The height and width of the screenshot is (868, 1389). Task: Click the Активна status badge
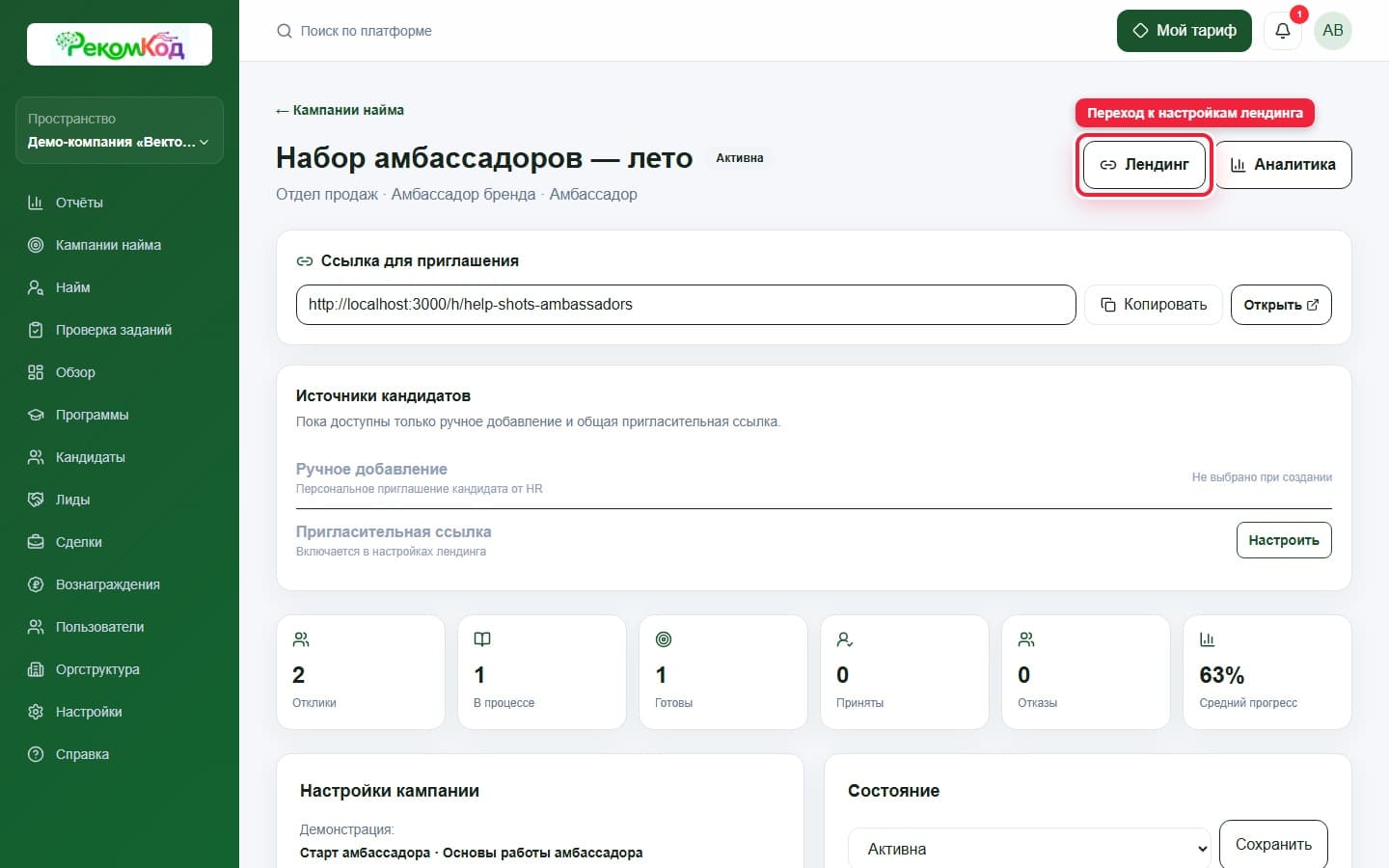(x=740, y=158)
